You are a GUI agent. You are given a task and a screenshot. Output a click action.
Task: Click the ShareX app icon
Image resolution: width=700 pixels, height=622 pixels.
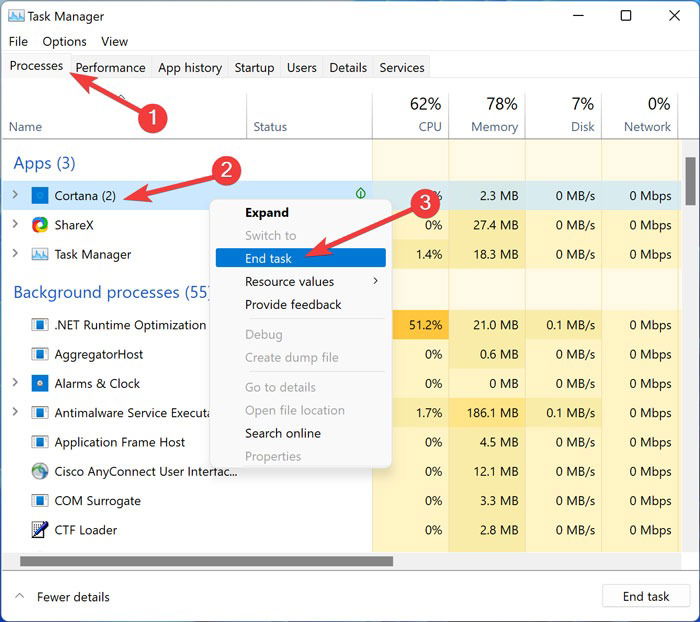click(40, 225)
